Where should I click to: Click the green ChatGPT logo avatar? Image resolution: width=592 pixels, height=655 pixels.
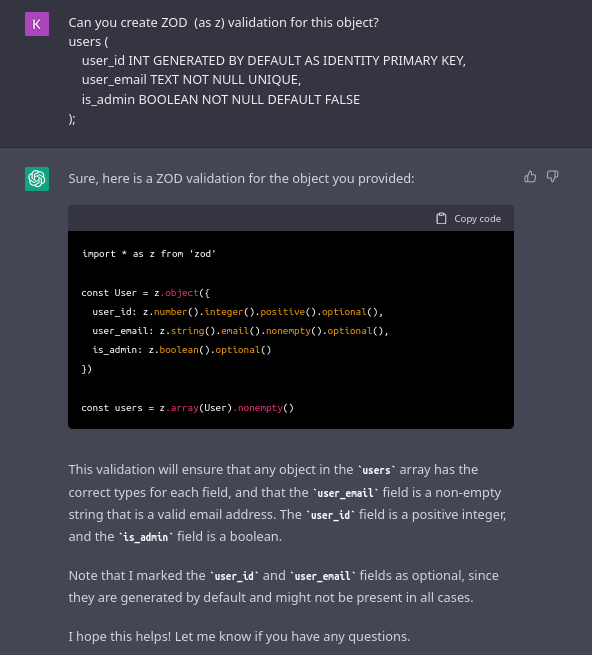(x=37, y=179)
